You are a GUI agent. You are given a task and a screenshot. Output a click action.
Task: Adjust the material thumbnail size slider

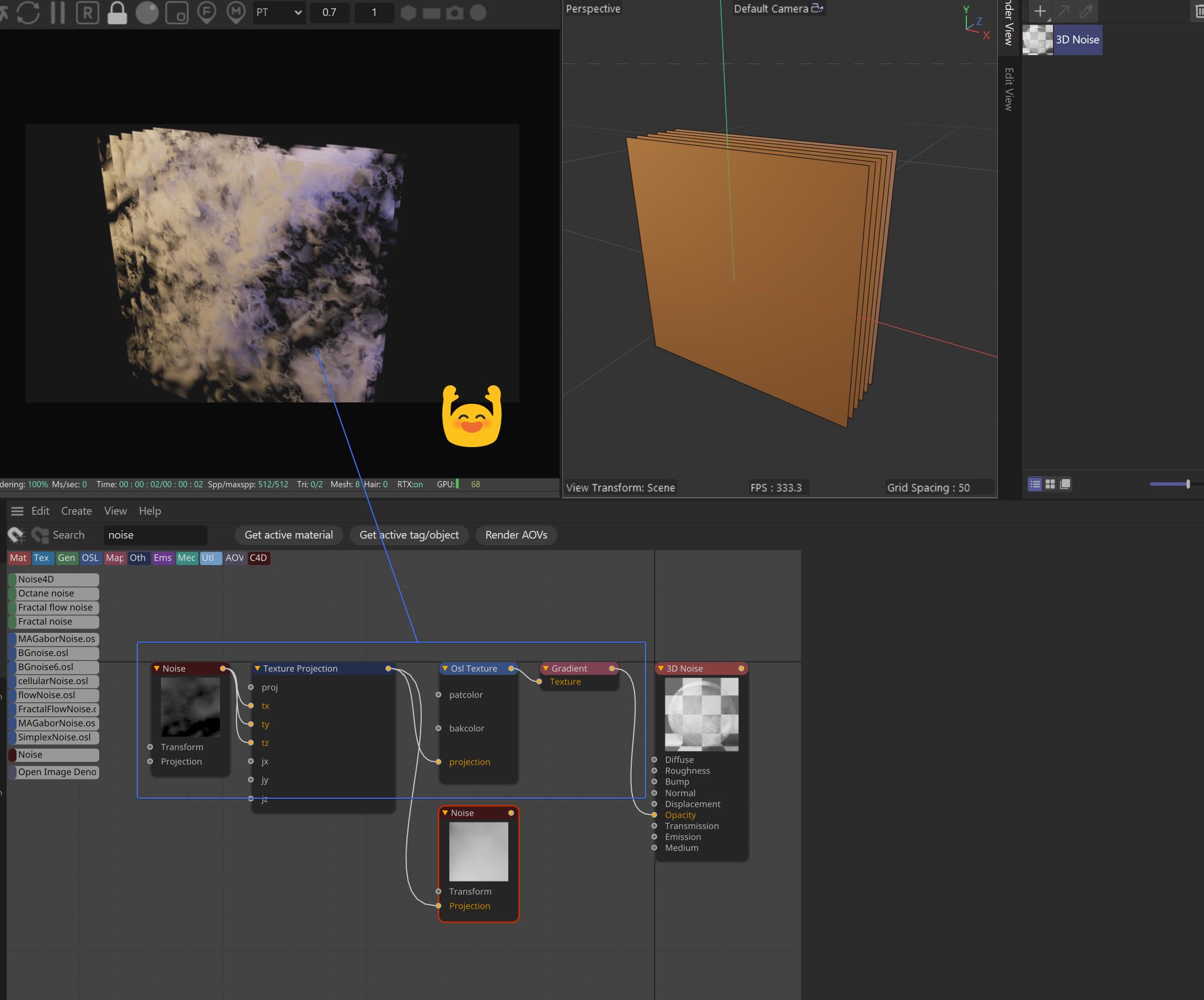click(1188, 484)
